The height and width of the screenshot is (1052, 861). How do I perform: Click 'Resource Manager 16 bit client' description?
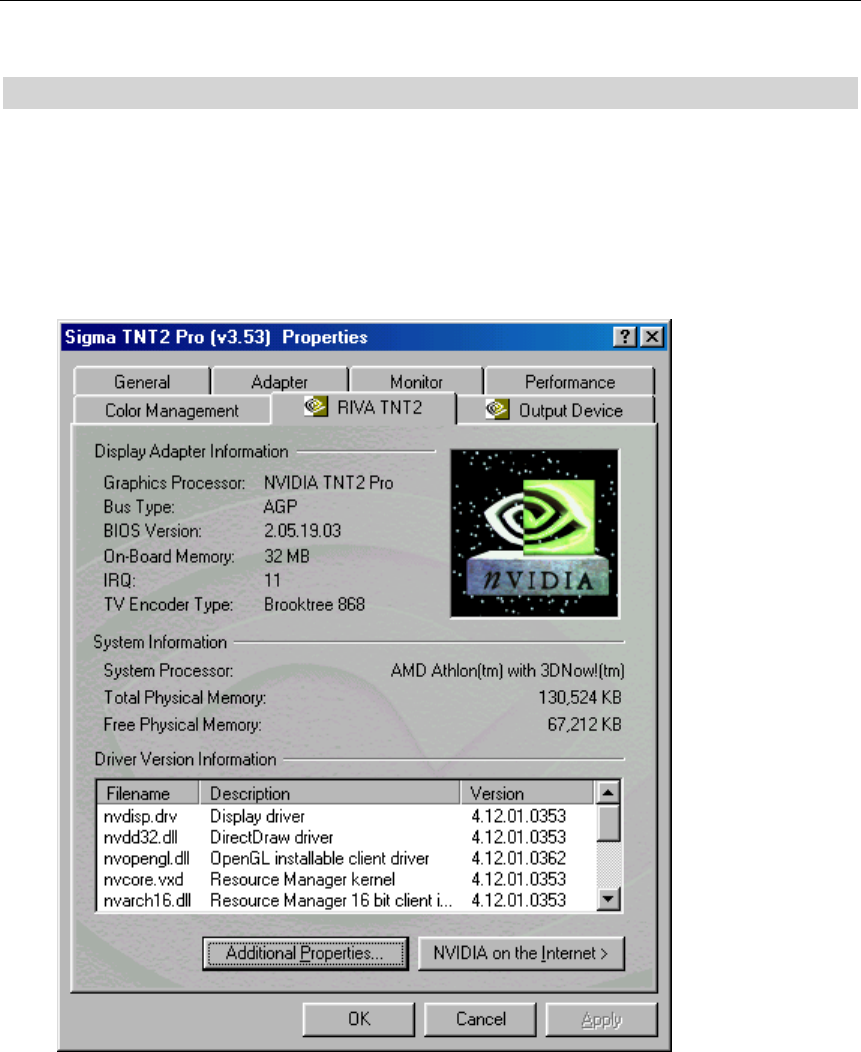[x=331, y=900]
